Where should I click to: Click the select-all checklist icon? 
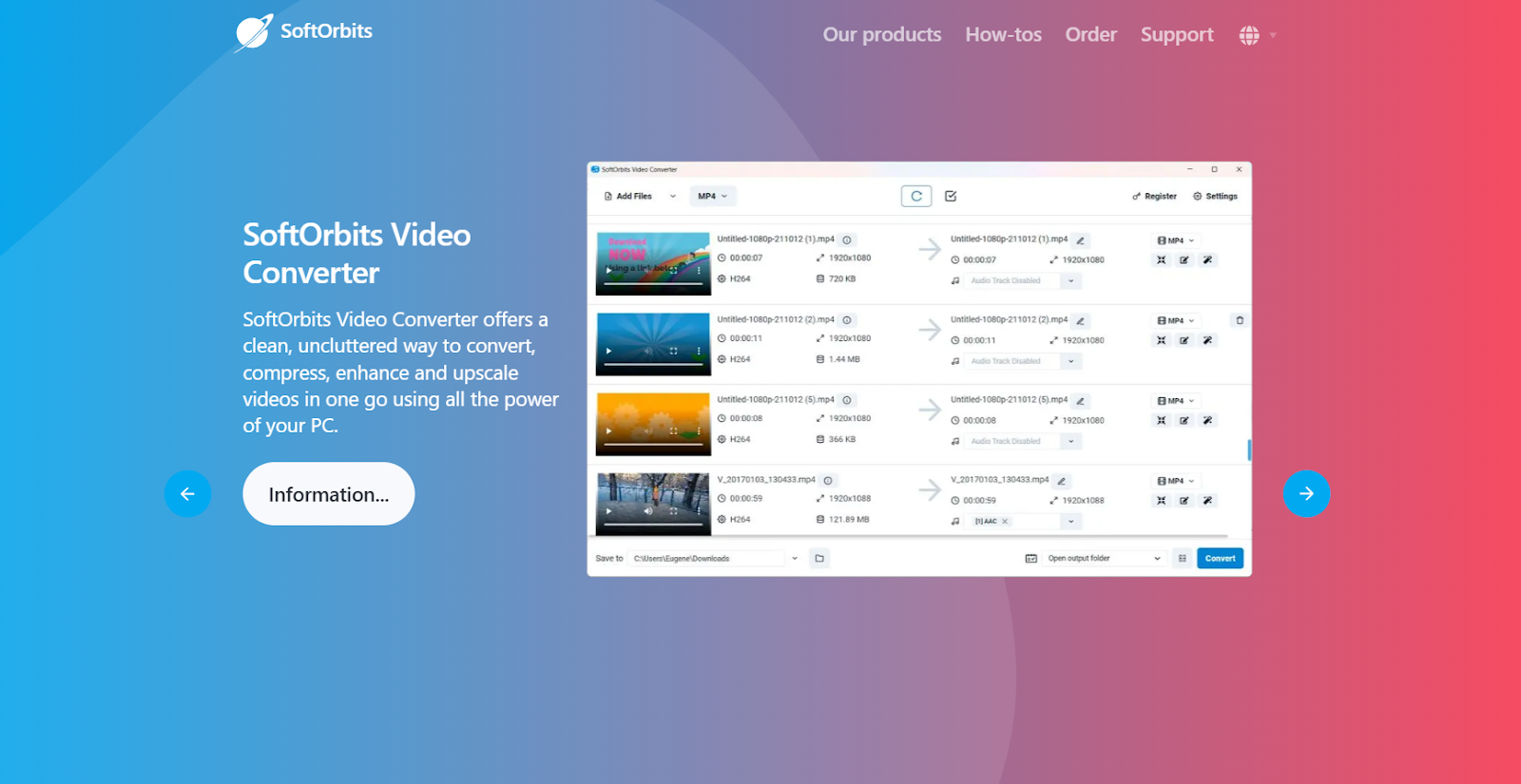click(x=951, y=197)
